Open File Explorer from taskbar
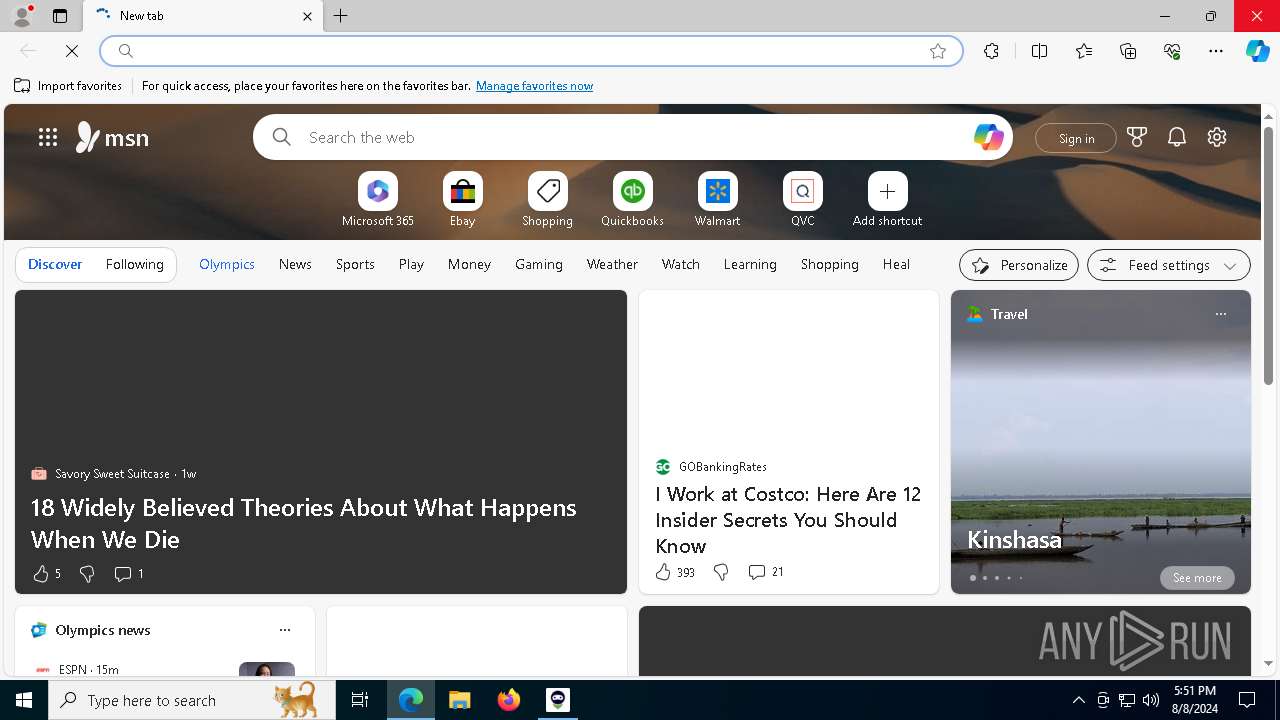Screen dimensions: 1280x720 click(459, 700)
